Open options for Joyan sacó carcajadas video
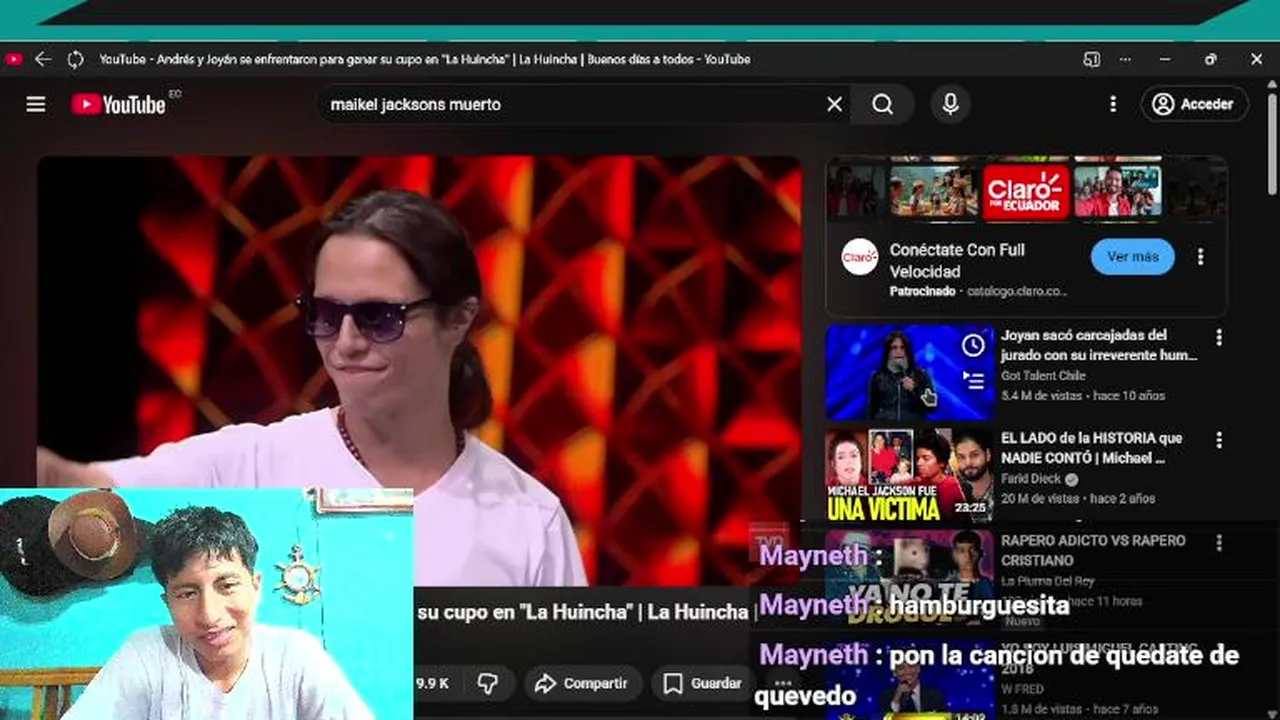The width and height of the screenshot is (1280, 720). (x=1218, y=337)
